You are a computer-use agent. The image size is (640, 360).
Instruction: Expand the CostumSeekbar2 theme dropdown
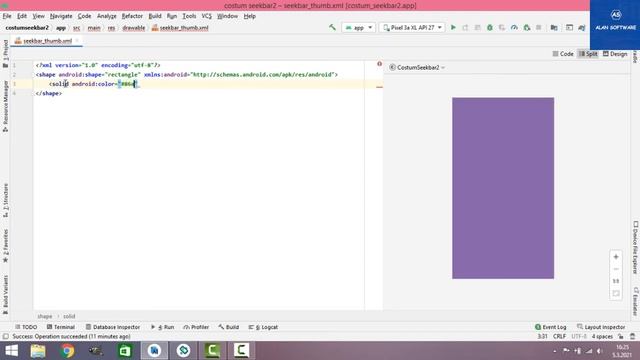(417, 67)
